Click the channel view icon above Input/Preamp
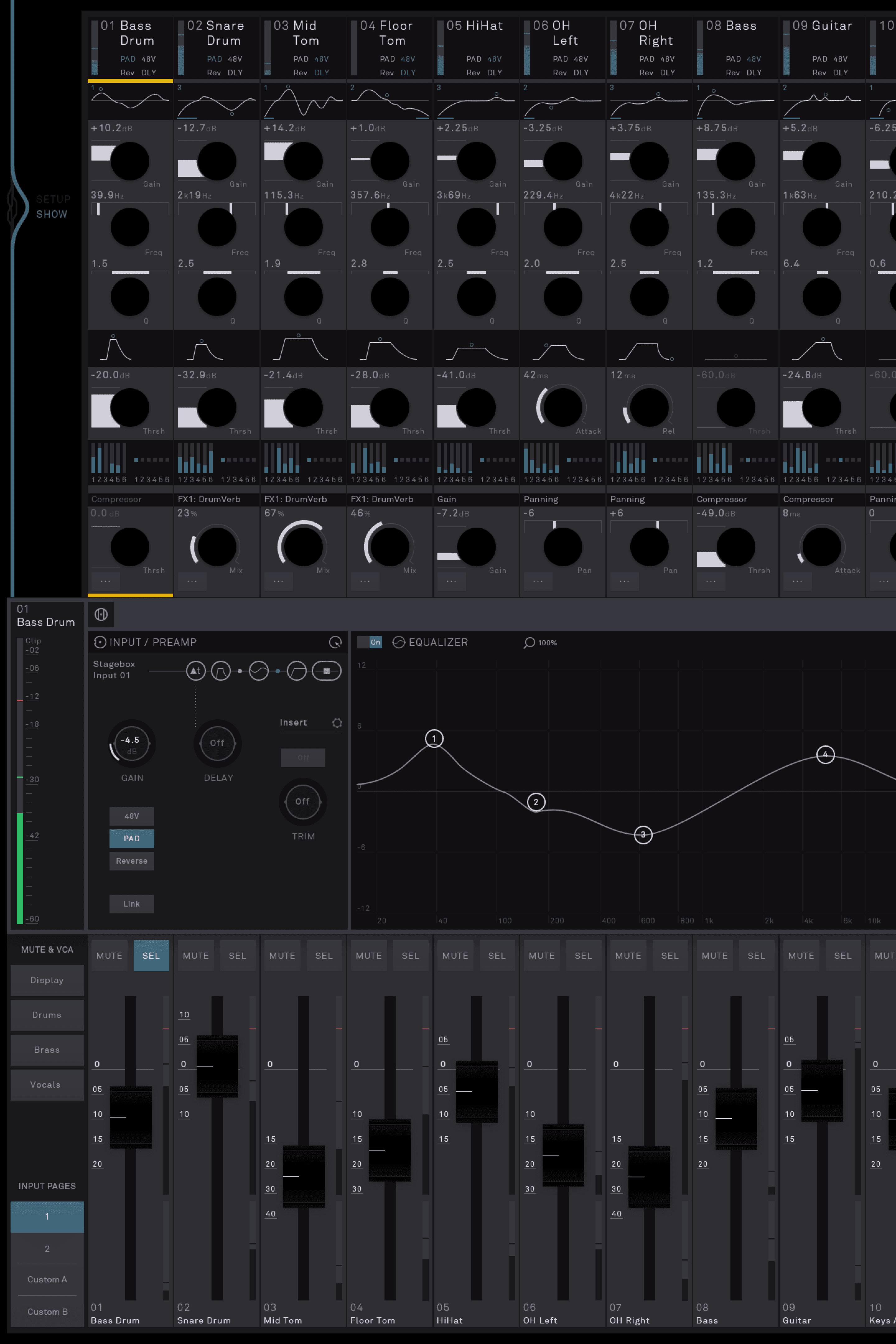Screen dimensions: 896x1344 click(101, 614)
